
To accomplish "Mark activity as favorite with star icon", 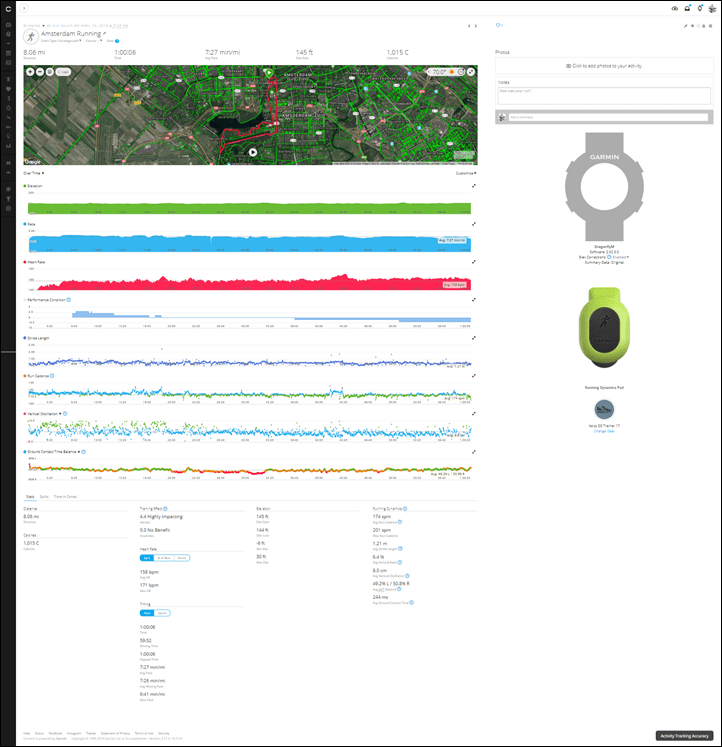I will pyautogui.click(x=692, y=26).
